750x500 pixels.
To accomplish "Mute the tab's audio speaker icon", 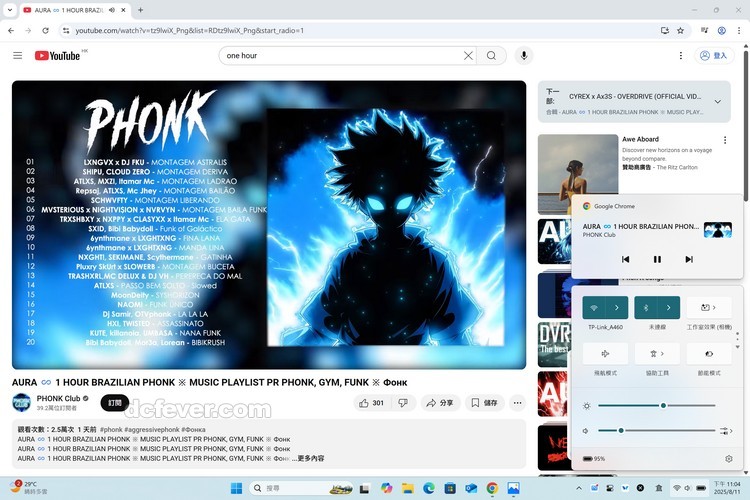I will (x=112, y=10).
